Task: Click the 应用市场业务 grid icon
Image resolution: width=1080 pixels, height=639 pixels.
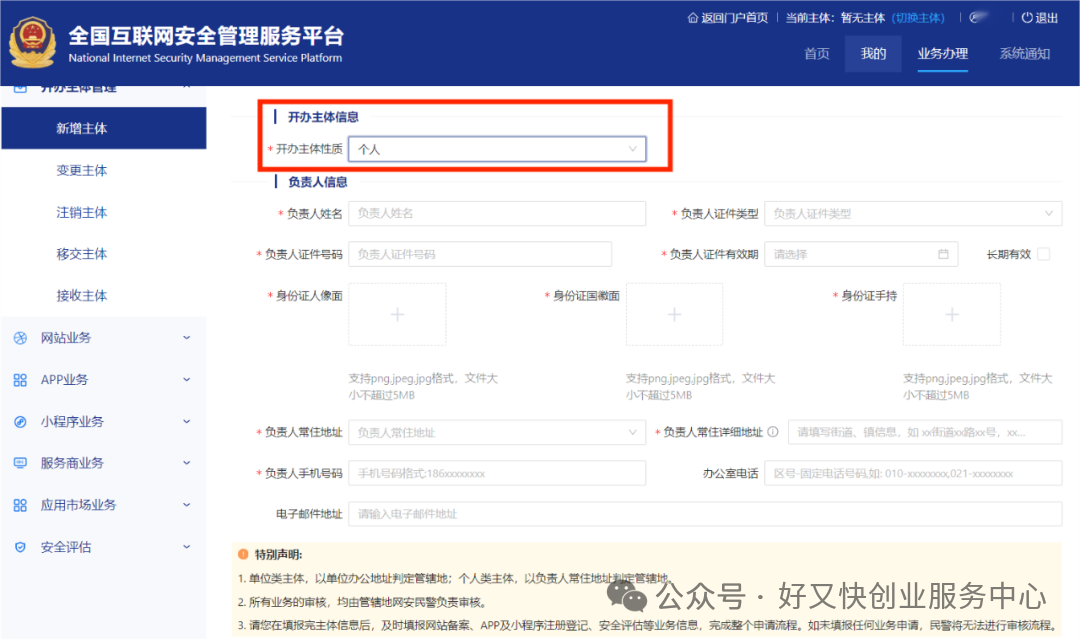Action: coord(20,505)
